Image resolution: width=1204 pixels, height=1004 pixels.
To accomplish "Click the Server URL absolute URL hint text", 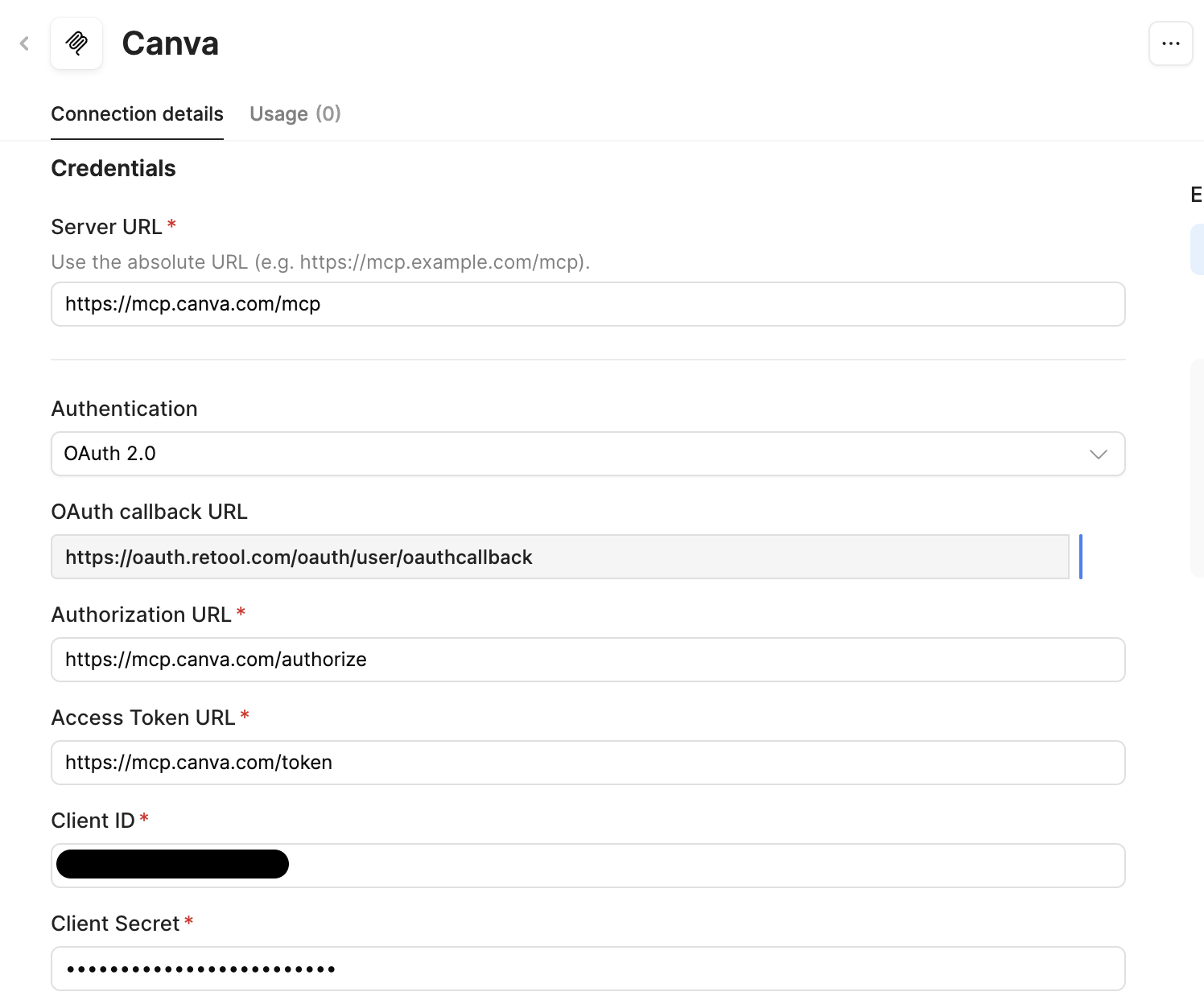I will click(320, 262).
